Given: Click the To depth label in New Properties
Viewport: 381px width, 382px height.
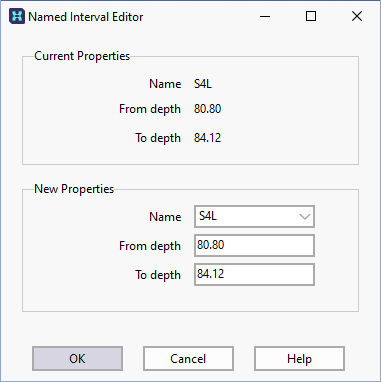Looking at the screenshot, I should (158, 275).
